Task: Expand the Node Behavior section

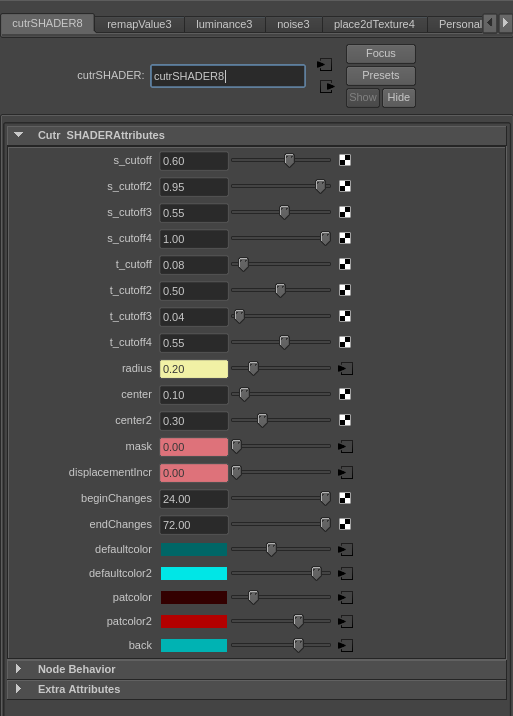Action: (x=18, y=669)
